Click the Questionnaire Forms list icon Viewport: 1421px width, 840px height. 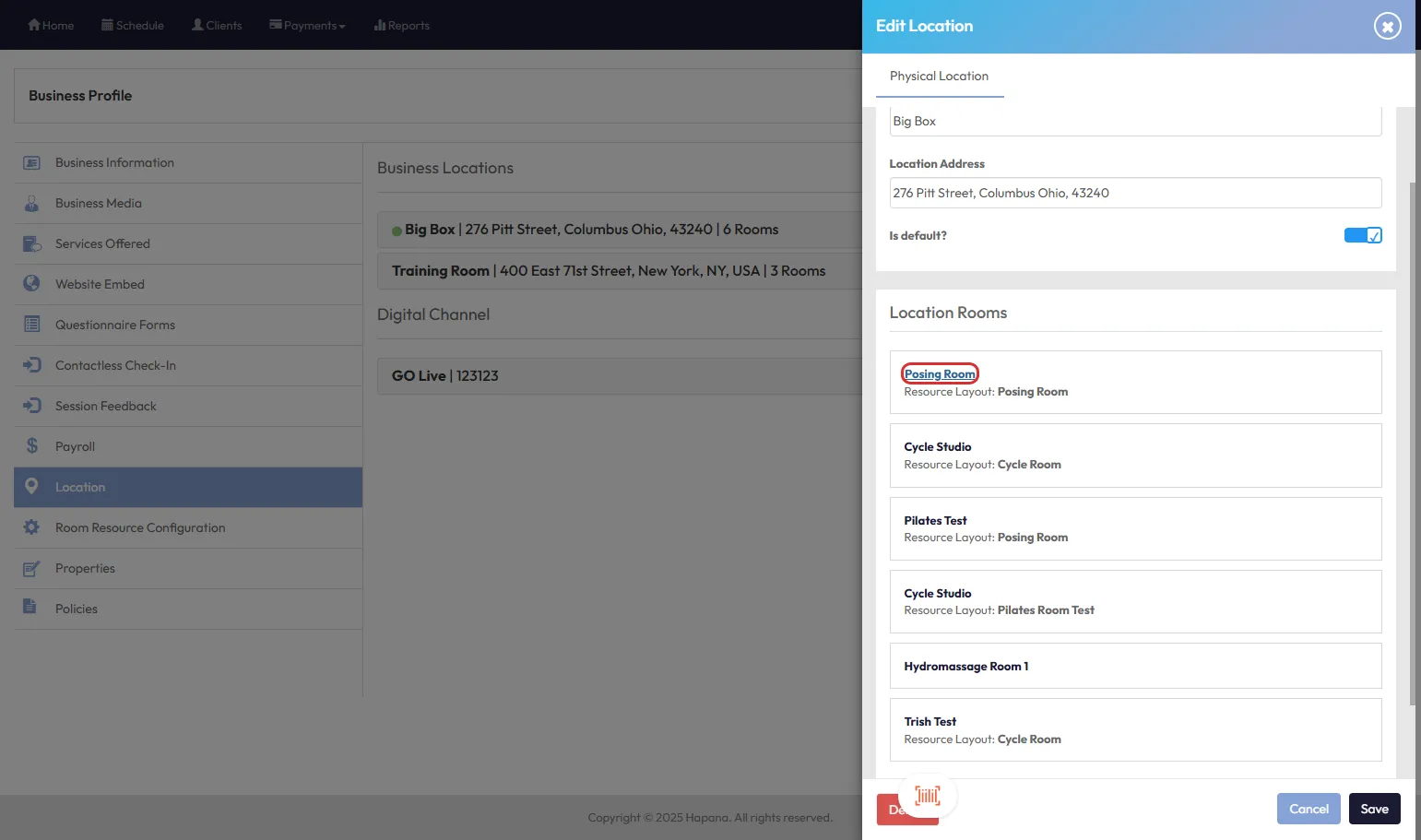pos(31,325)
